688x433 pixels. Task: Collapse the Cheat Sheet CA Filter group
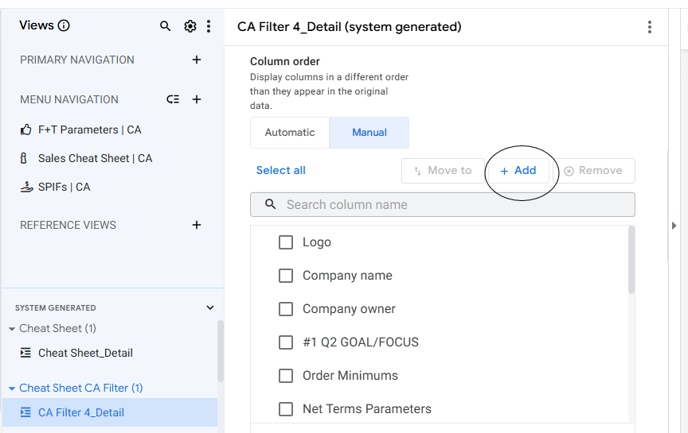12,388
